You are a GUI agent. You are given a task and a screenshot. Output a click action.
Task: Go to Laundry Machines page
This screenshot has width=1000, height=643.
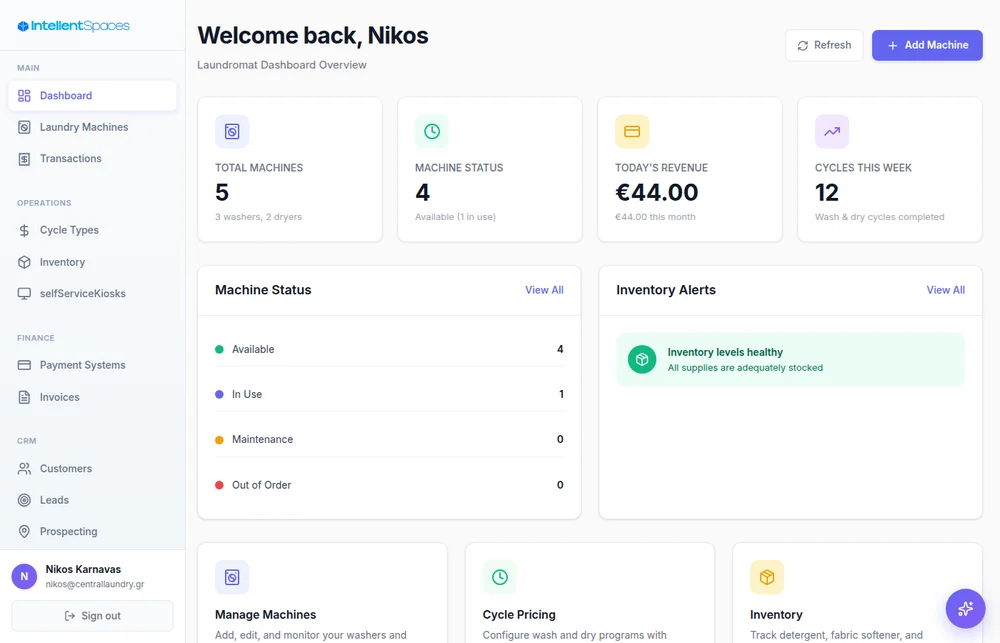[92, 127]
